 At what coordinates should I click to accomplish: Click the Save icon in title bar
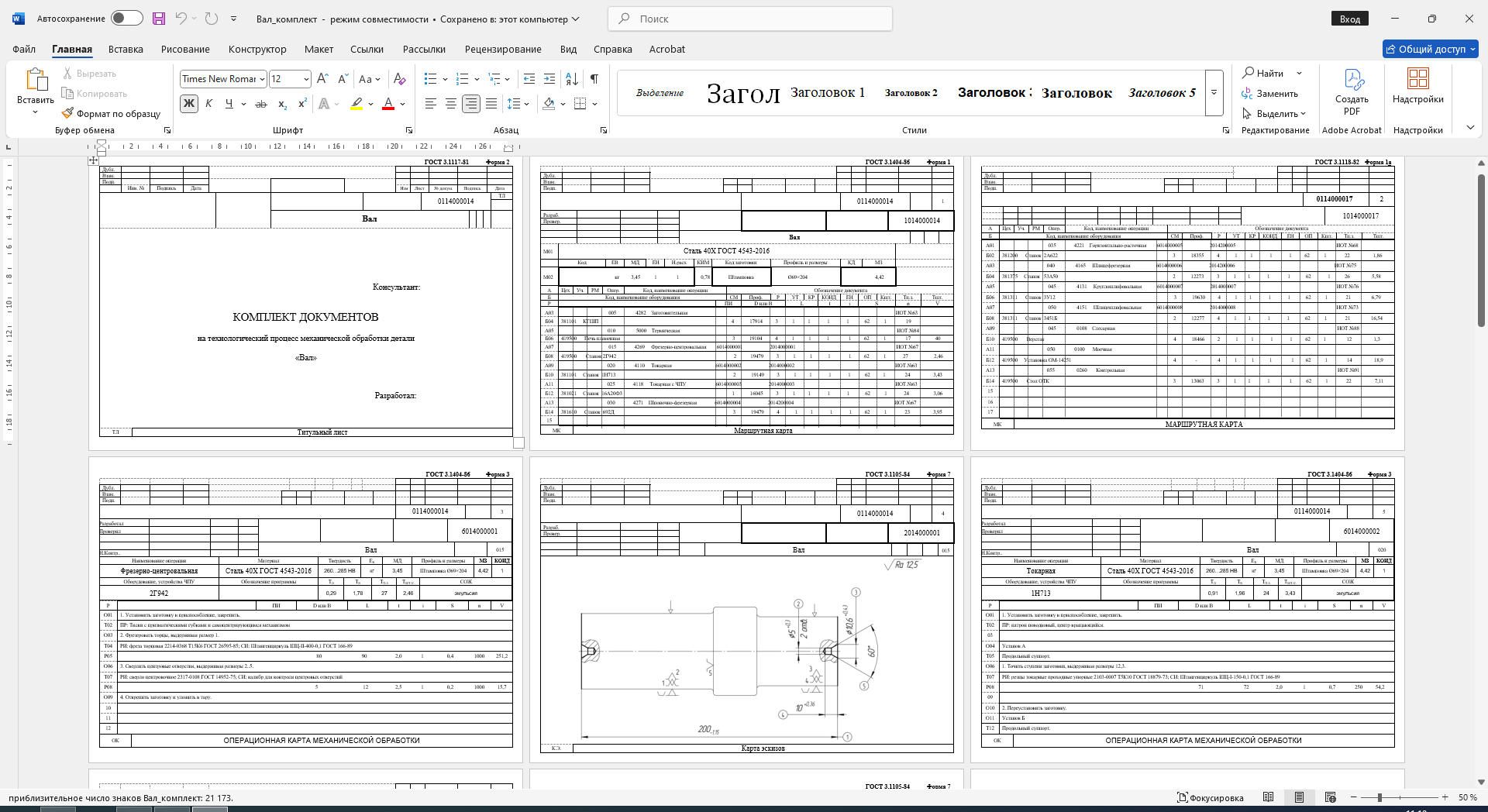coord(159,19)
